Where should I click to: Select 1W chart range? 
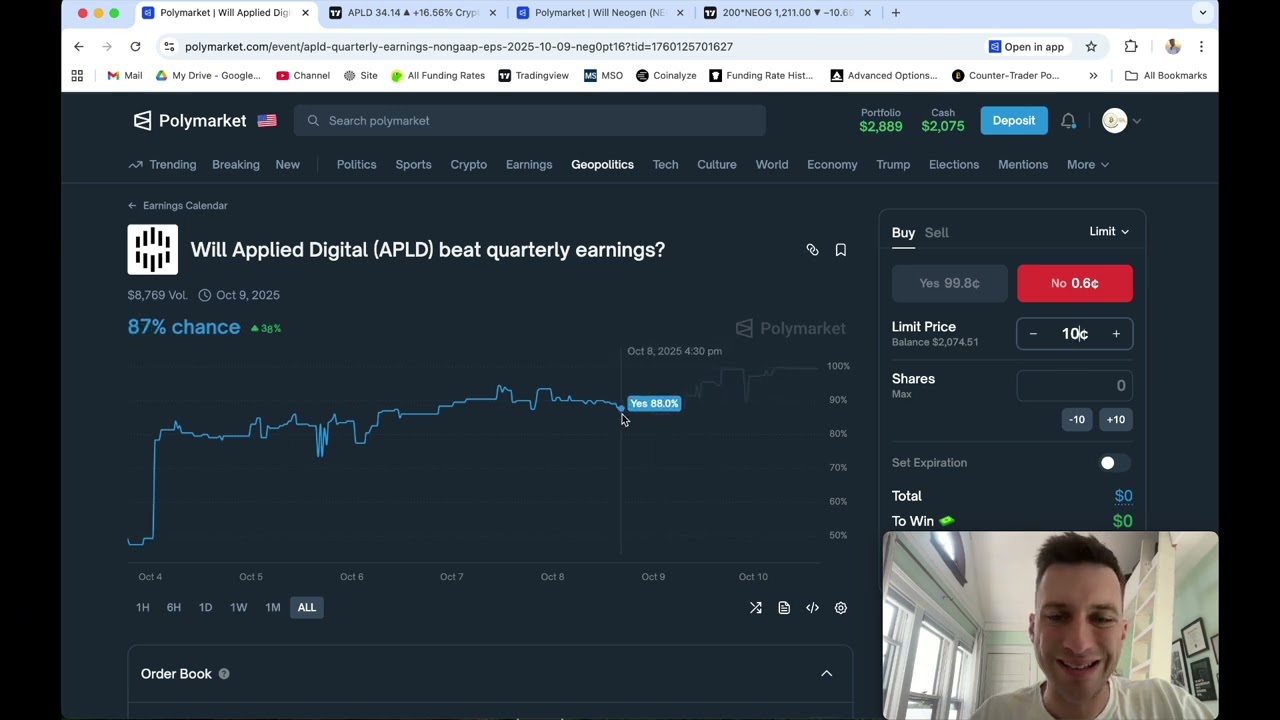[x=238, y=608]
